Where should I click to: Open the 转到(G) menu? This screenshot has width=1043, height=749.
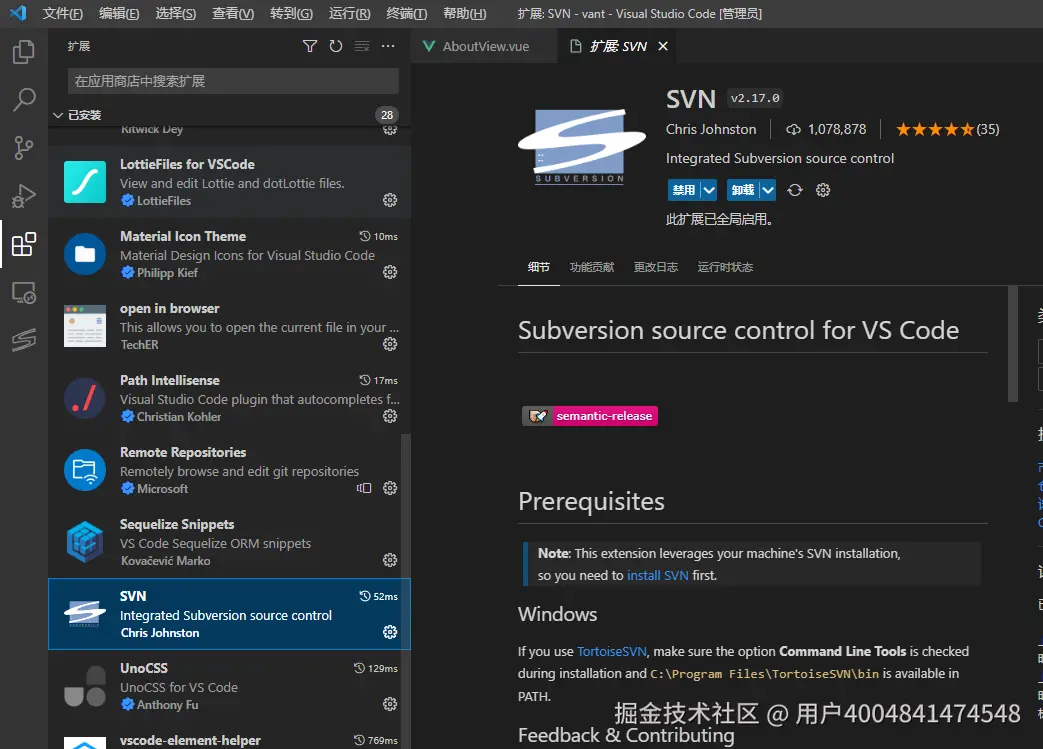[x=291, y=13]
